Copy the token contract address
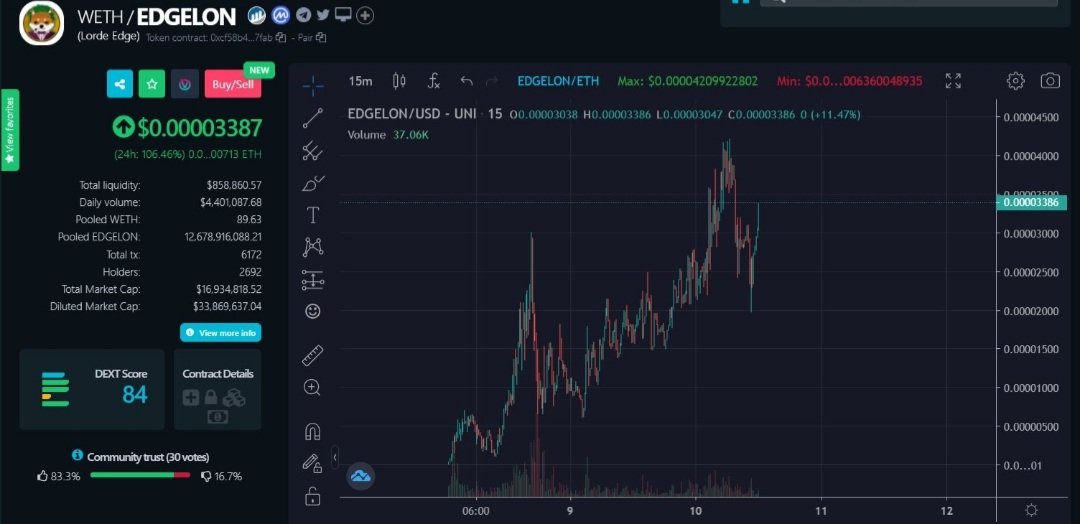The image size is (1080, 524). (280, 38)
